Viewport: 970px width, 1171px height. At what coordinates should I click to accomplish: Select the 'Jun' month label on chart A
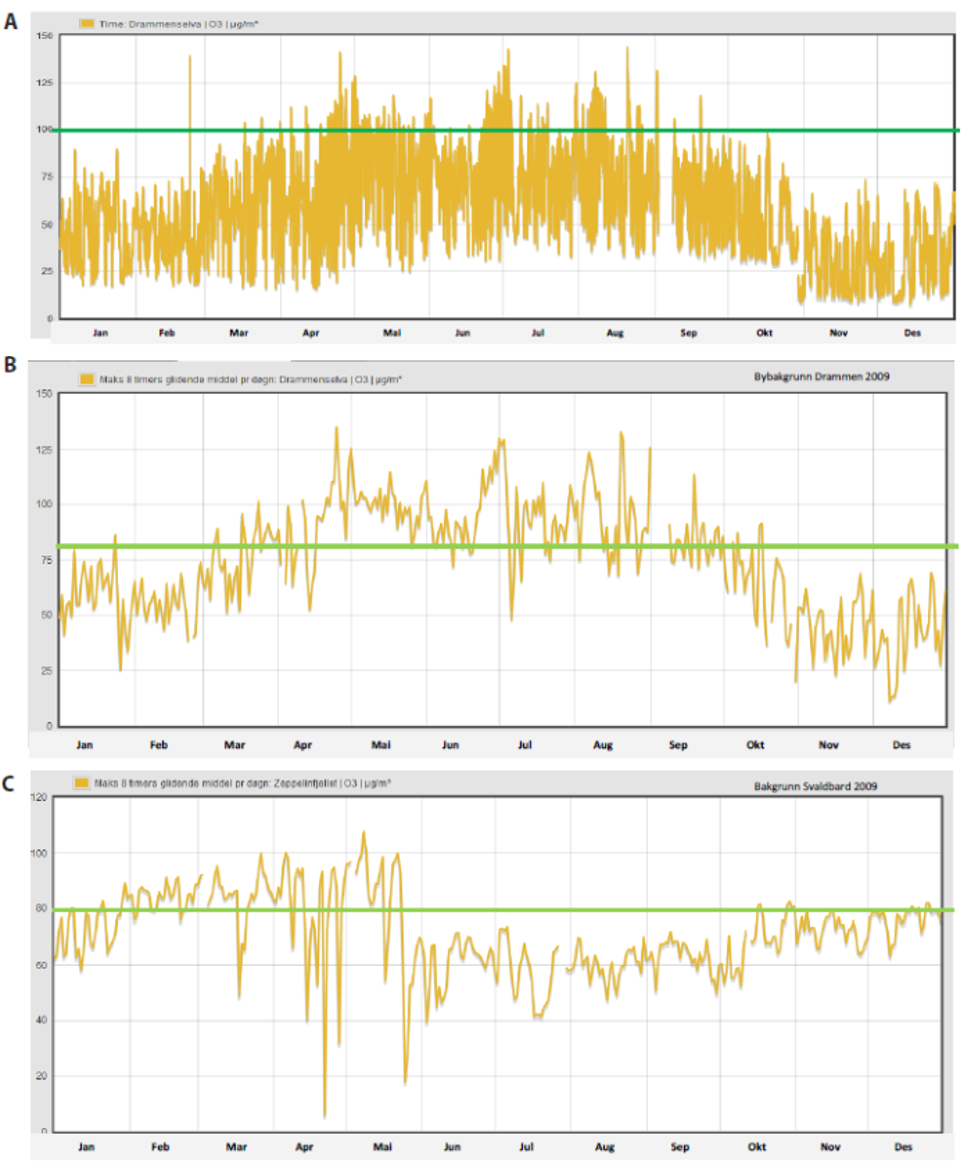pos(462,332)
